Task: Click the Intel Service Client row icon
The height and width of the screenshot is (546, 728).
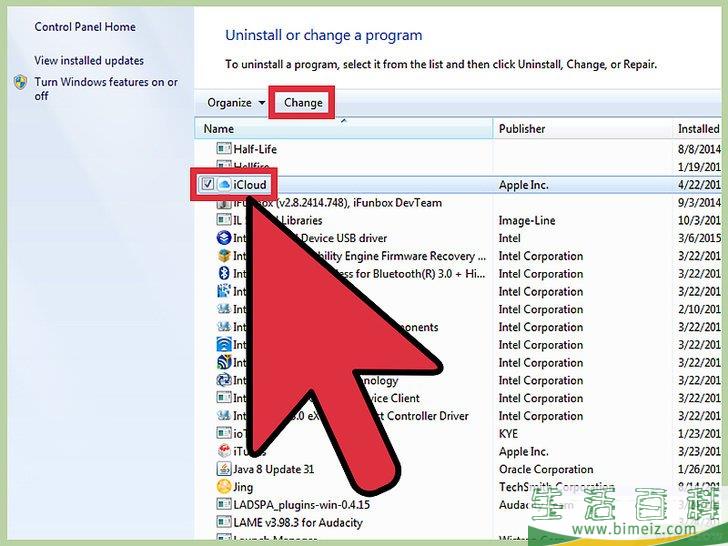Action: pos(224,398)
